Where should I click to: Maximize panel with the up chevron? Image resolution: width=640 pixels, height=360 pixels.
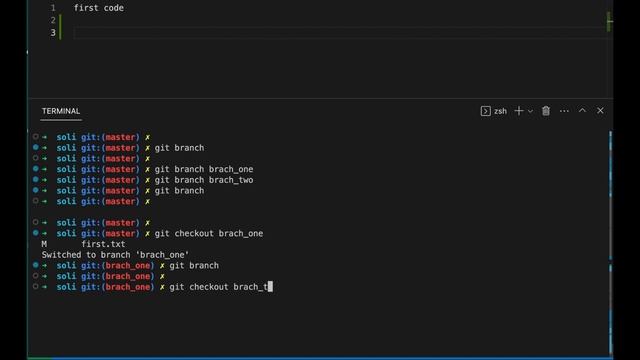coord(582,111)
